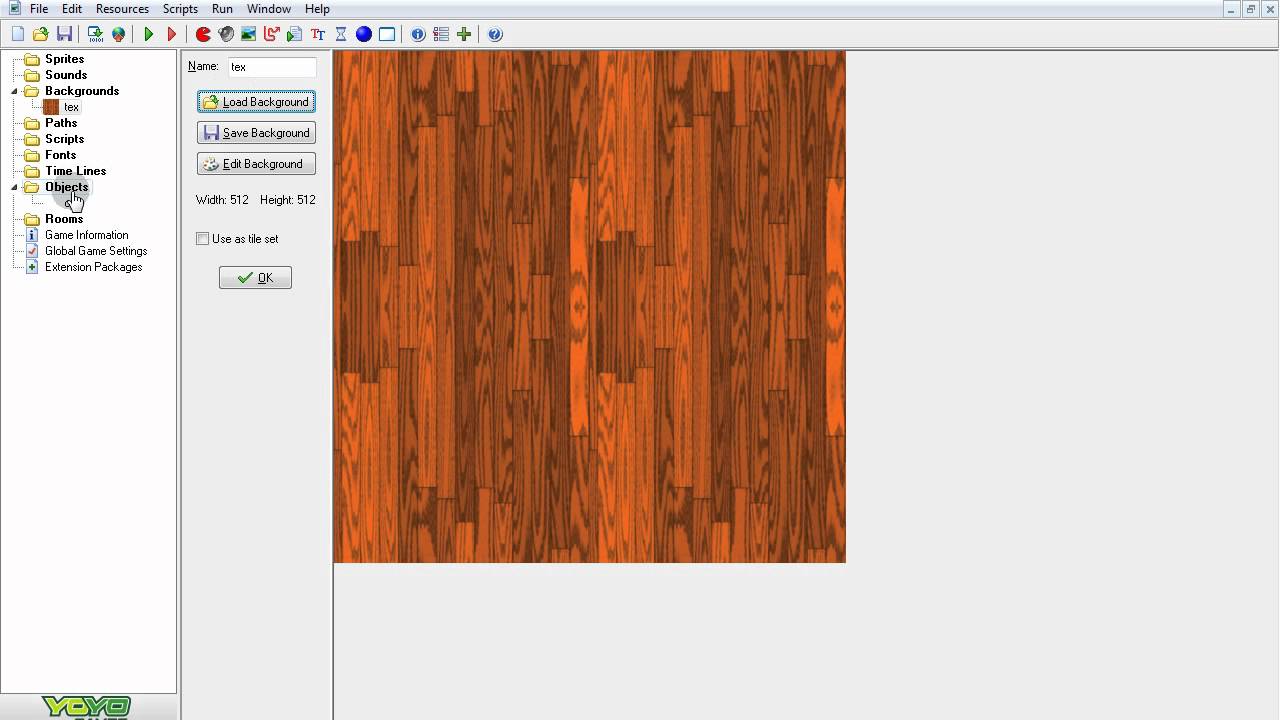Create a new room resource
1280x720 pixels.
point(387,34)
